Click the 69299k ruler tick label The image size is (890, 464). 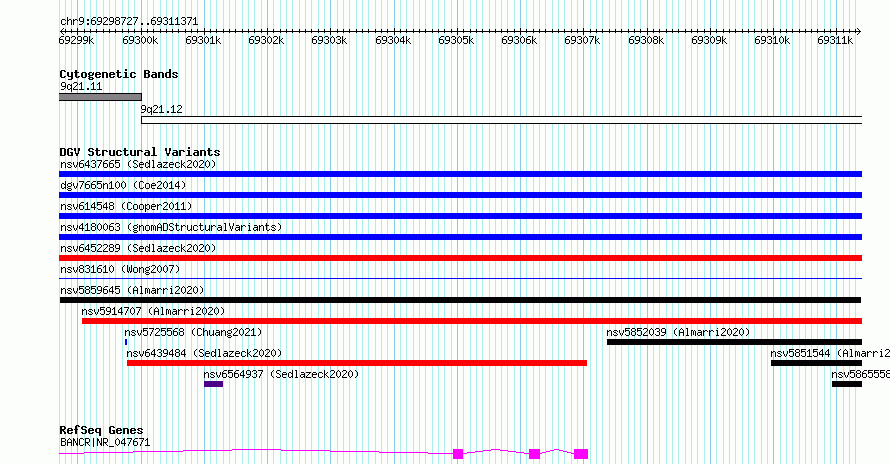(77, 40)
